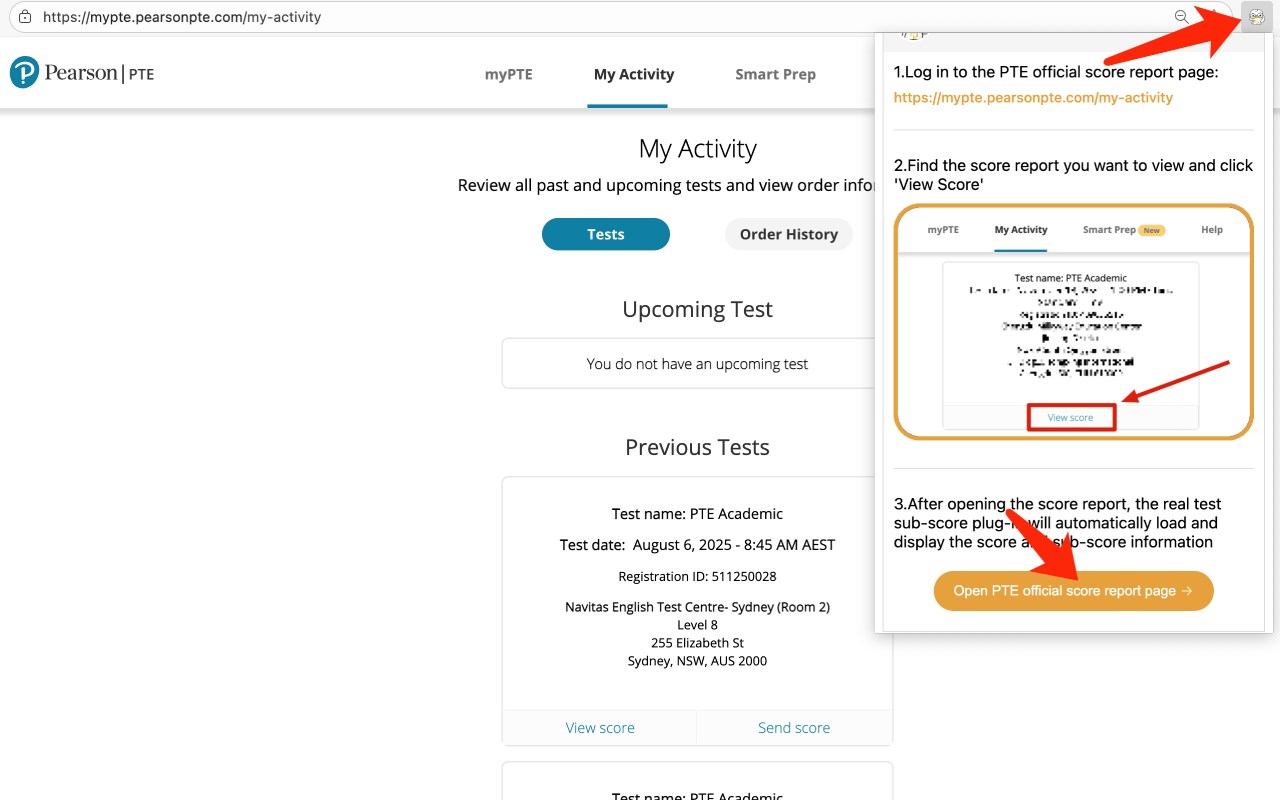The height and width of the screenshot is (800, 1280).
Task: Click the 'Sydney, NSW, AUS 2000' line
Action: pyautogui.click(x=697, y=661)
